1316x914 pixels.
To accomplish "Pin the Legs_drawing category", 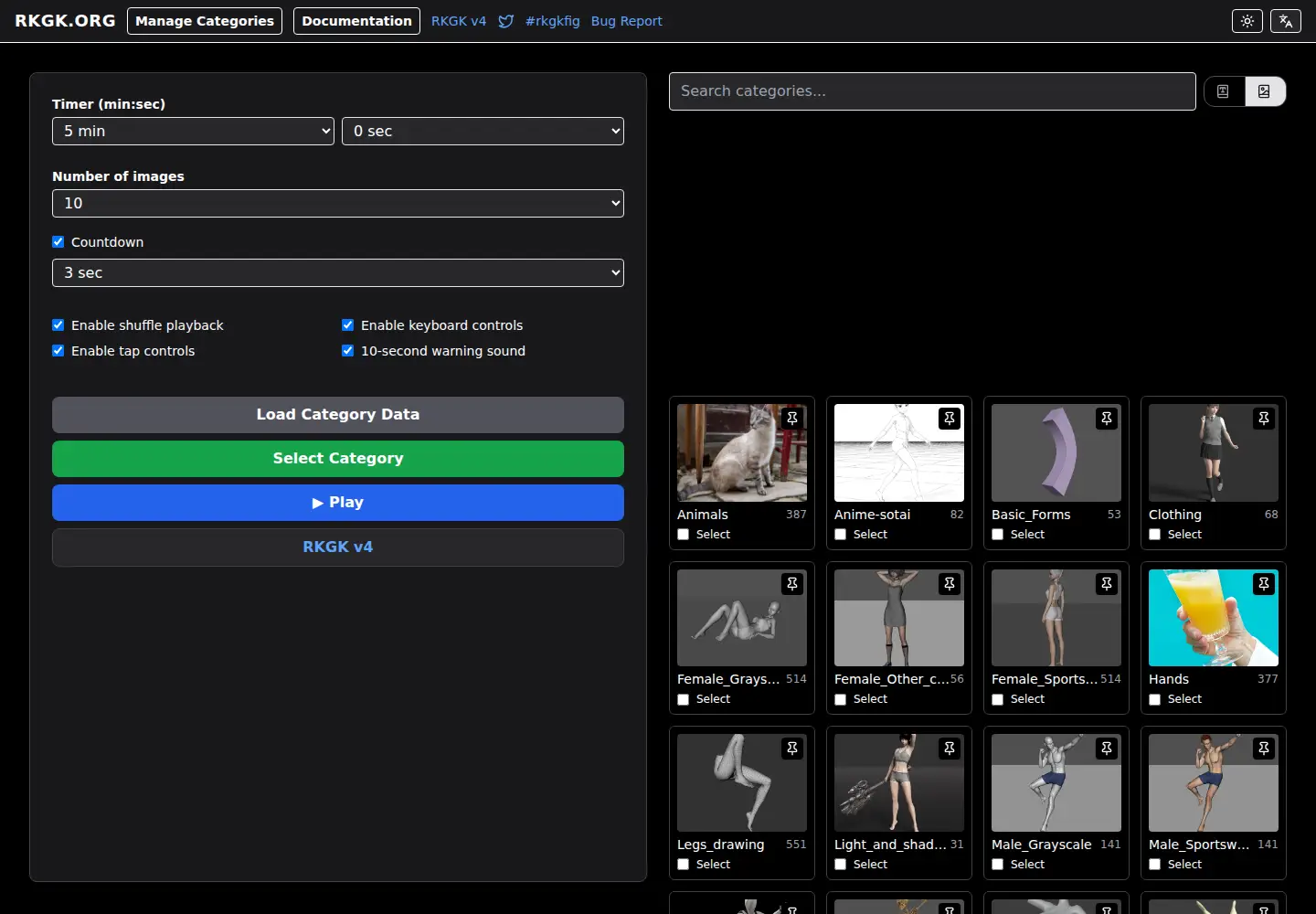I will tap(792, 749).
